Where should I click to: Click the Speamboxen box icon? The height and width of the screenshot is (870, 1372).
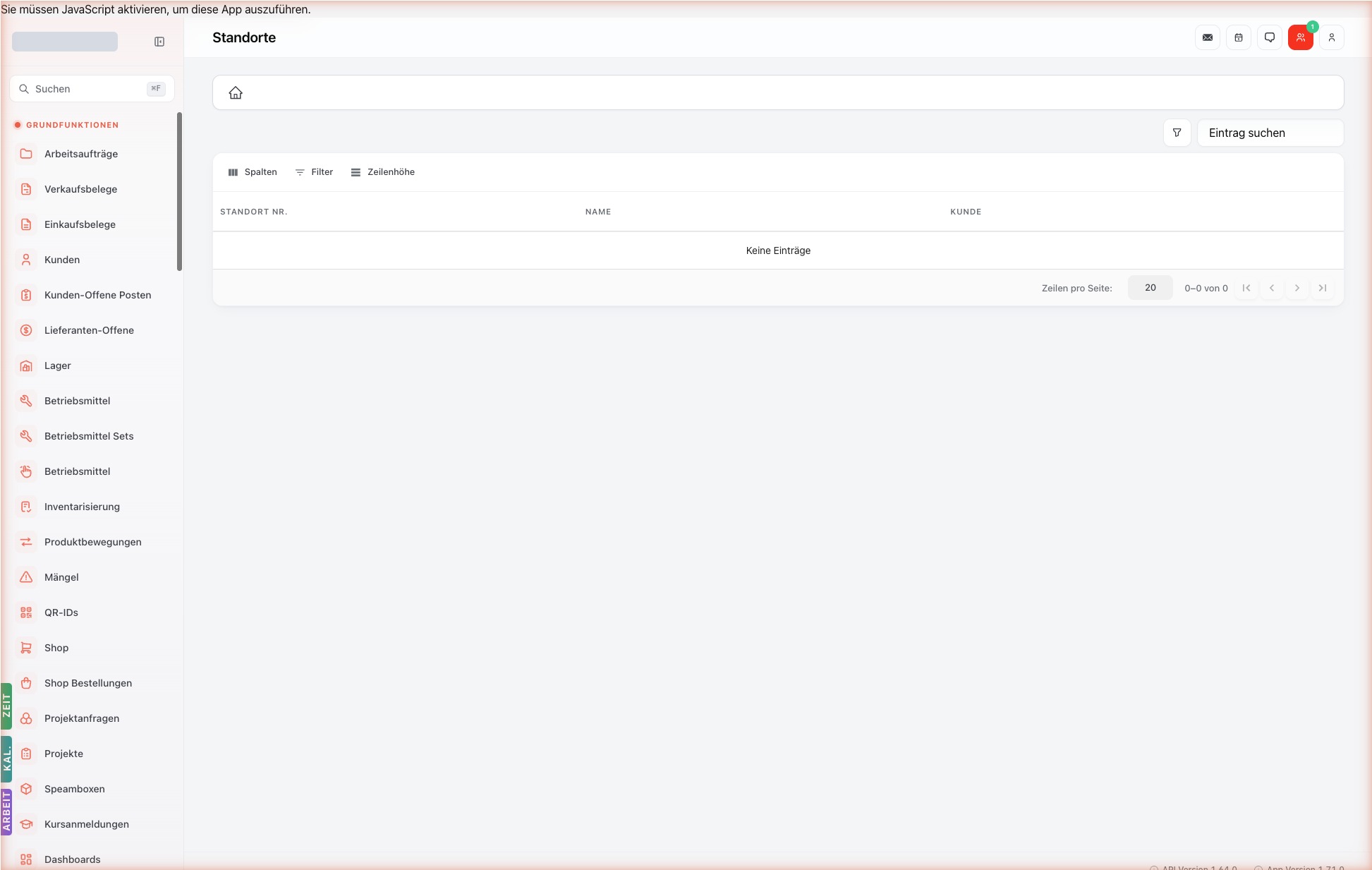26,789
